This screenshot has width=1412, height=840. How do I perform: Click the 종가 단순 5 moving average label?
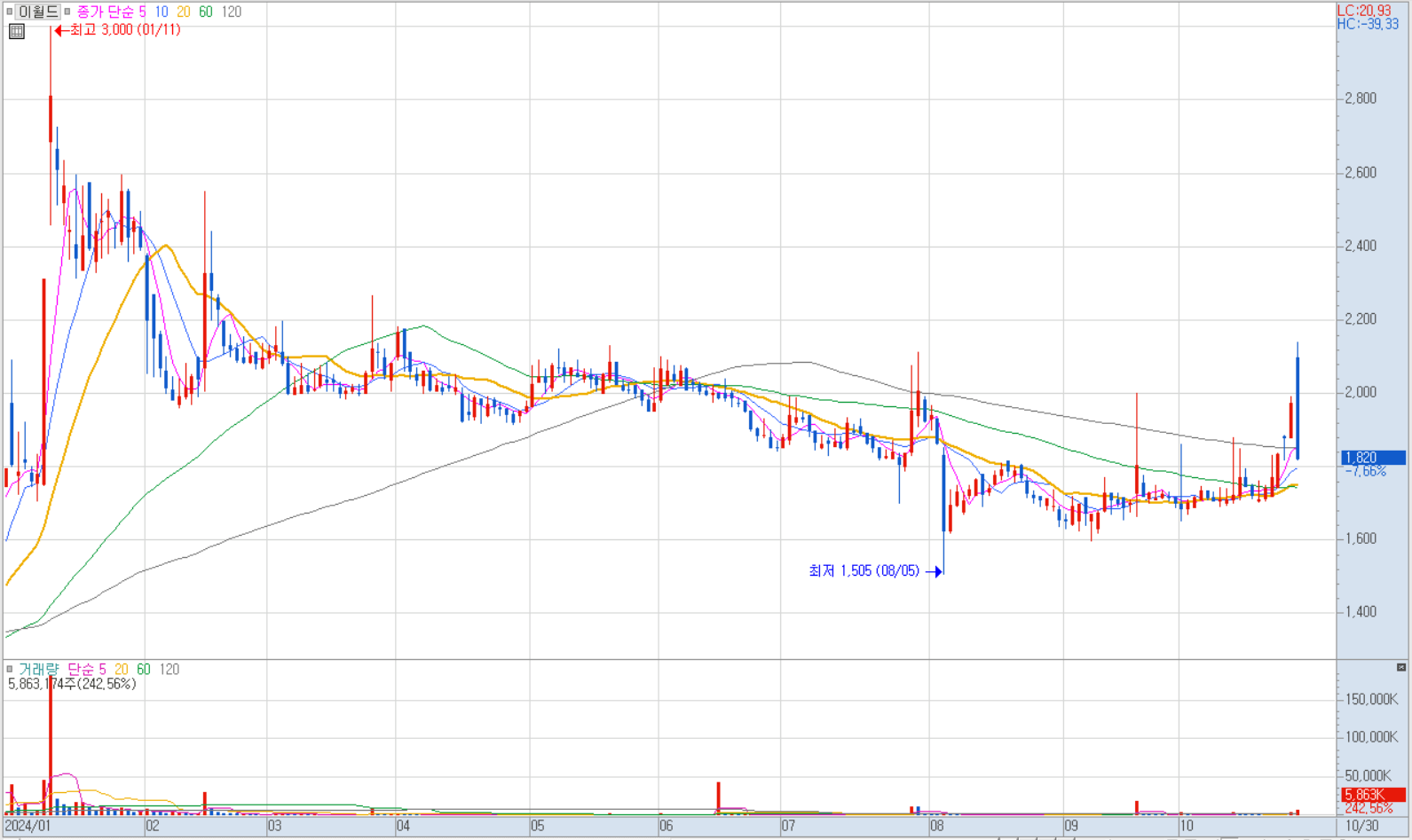click(112, 12)
